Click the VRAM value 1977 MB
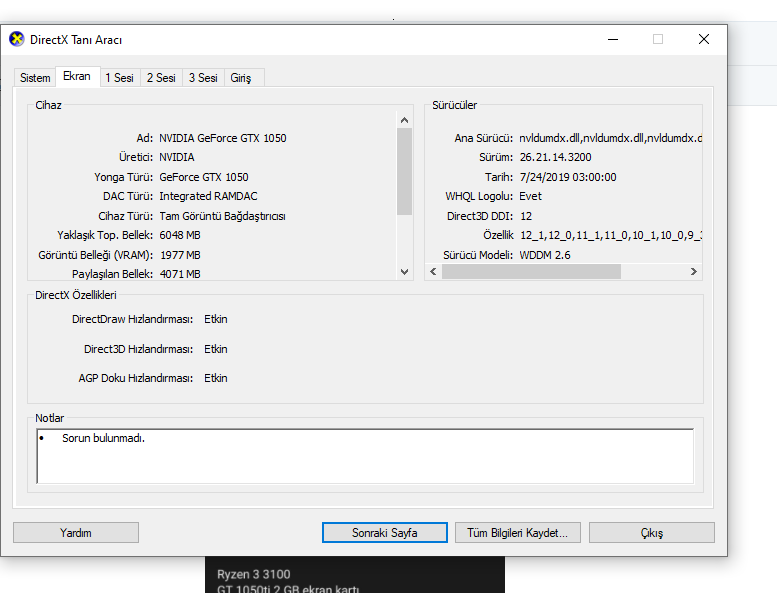 (x=180, y=255)
